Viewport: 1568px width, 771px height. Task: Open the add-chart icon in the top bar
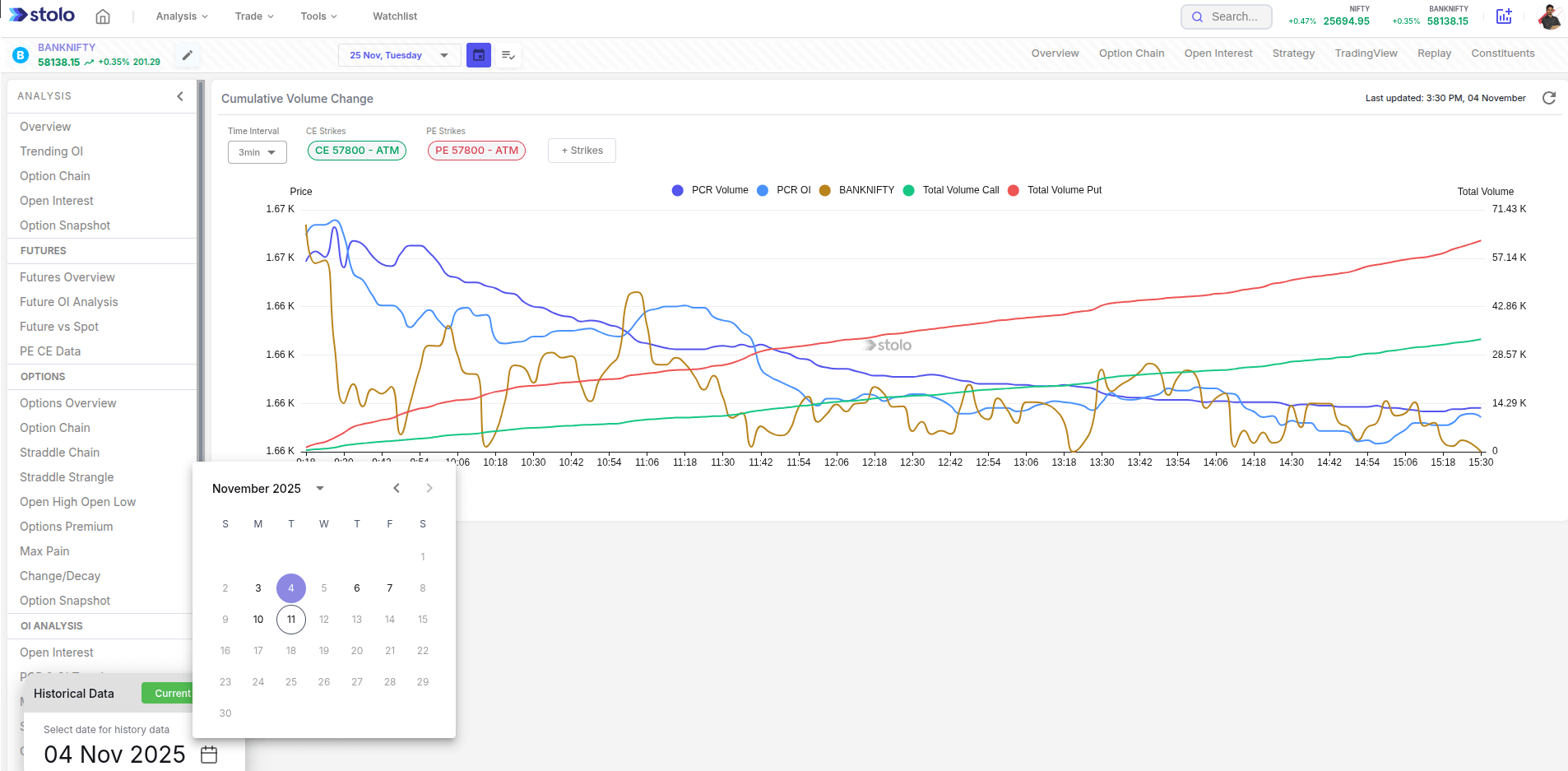1504,16
